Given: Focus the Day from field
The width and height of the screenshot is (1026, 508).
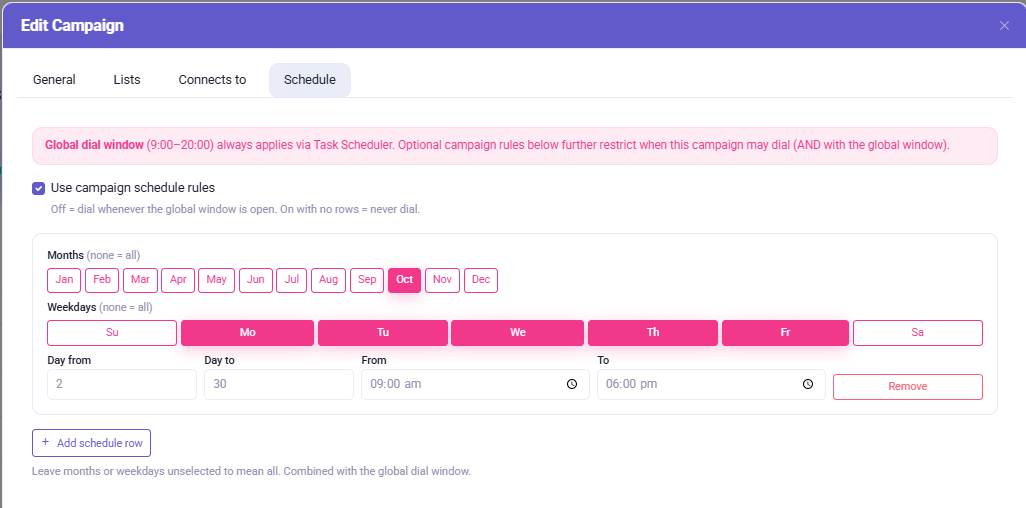Looking at the screenshot, I should click(122, 384).
